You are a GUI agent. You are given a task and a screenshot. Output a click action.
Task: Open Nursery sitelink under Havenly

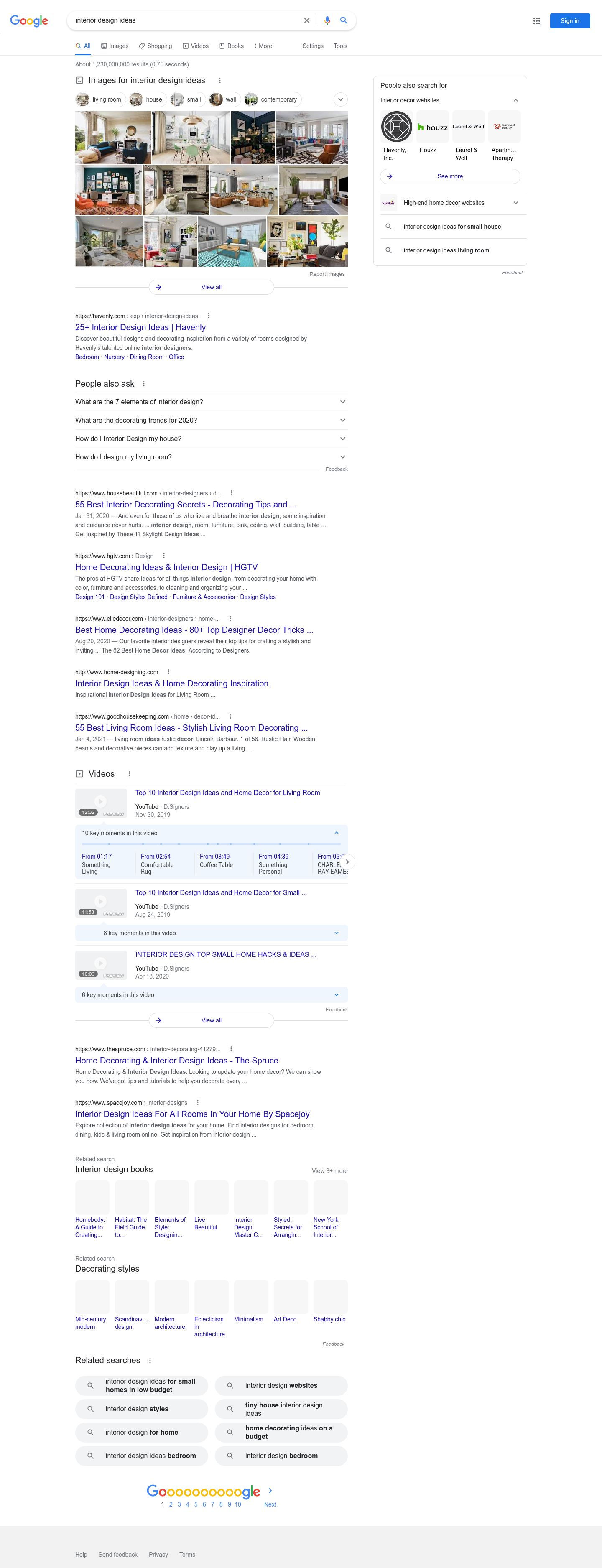tap(115, 357)
